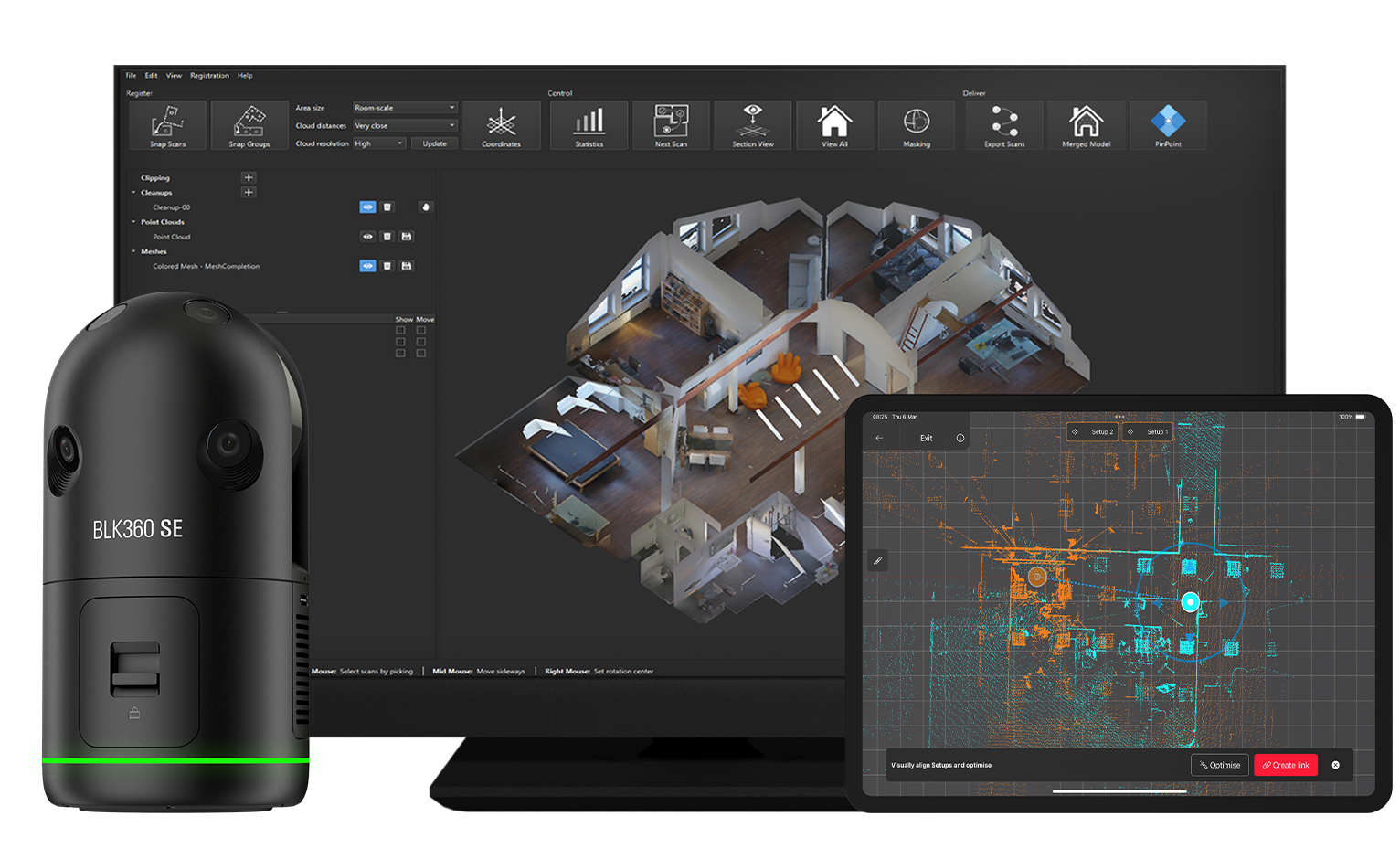This screenshot has height=859, width=1400.
Task: Click the Merged Model icon
Action: [x=1086, y=124]
